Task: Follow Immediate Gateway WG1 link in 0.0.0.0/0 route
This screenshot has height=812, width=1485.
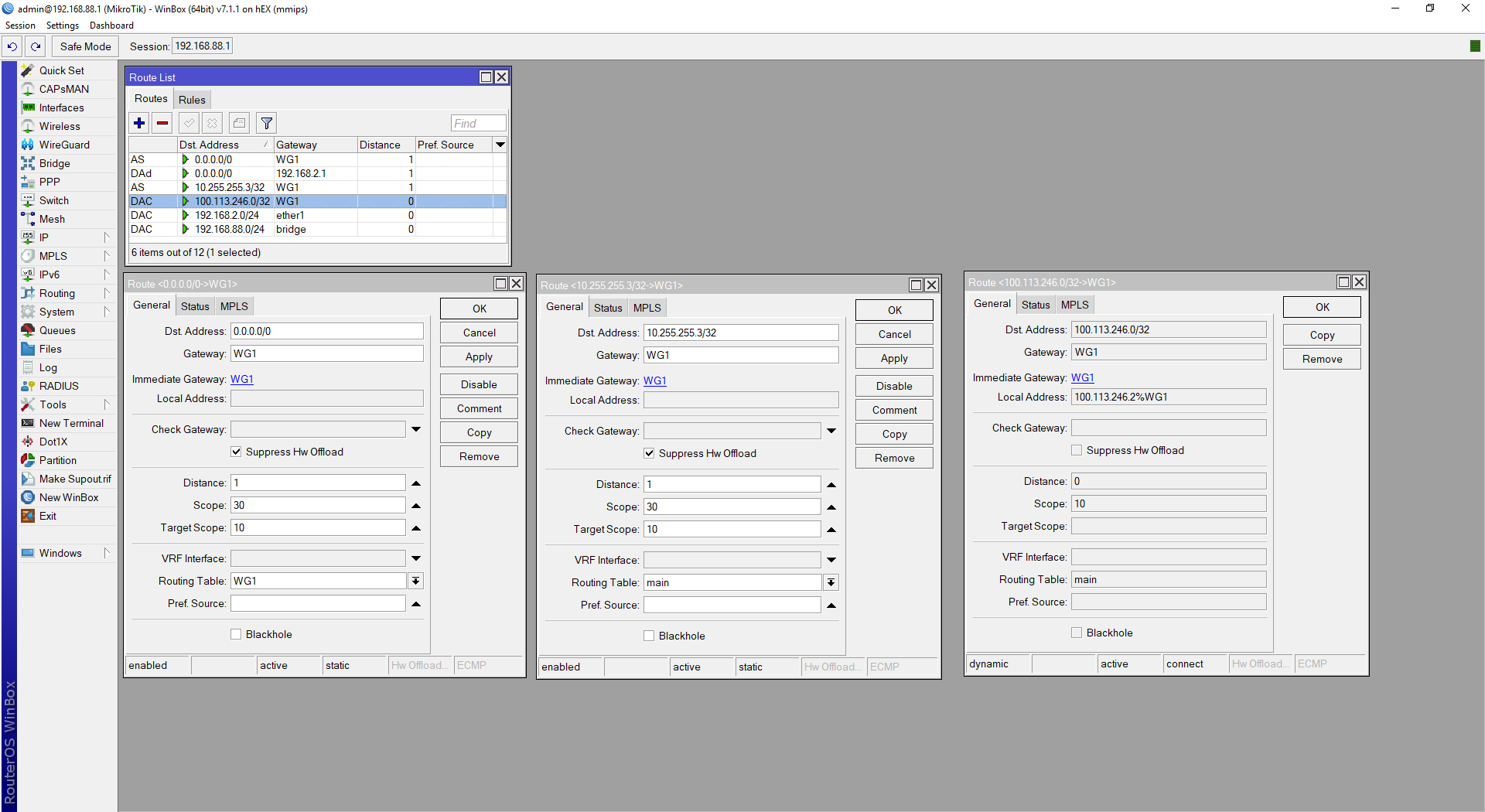Action: [242, 379]
